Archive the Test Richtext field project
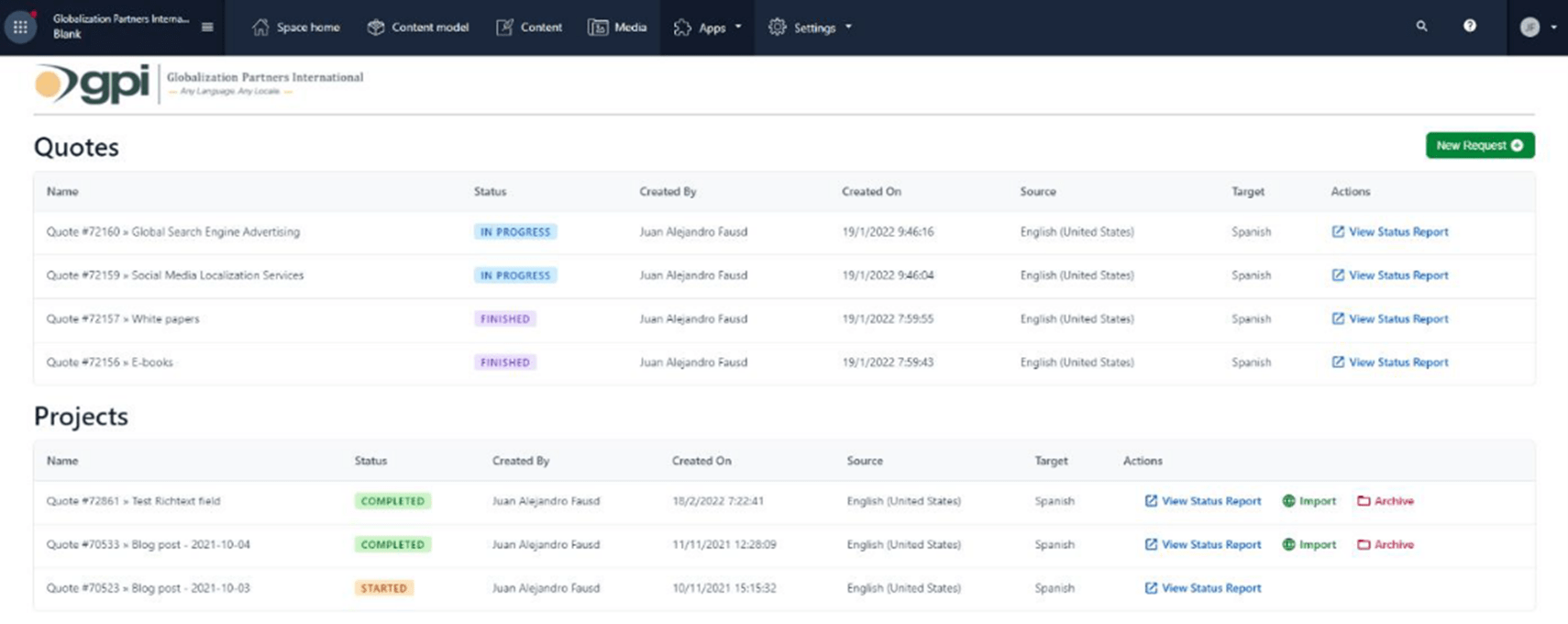 click(x=1386, y=501)
